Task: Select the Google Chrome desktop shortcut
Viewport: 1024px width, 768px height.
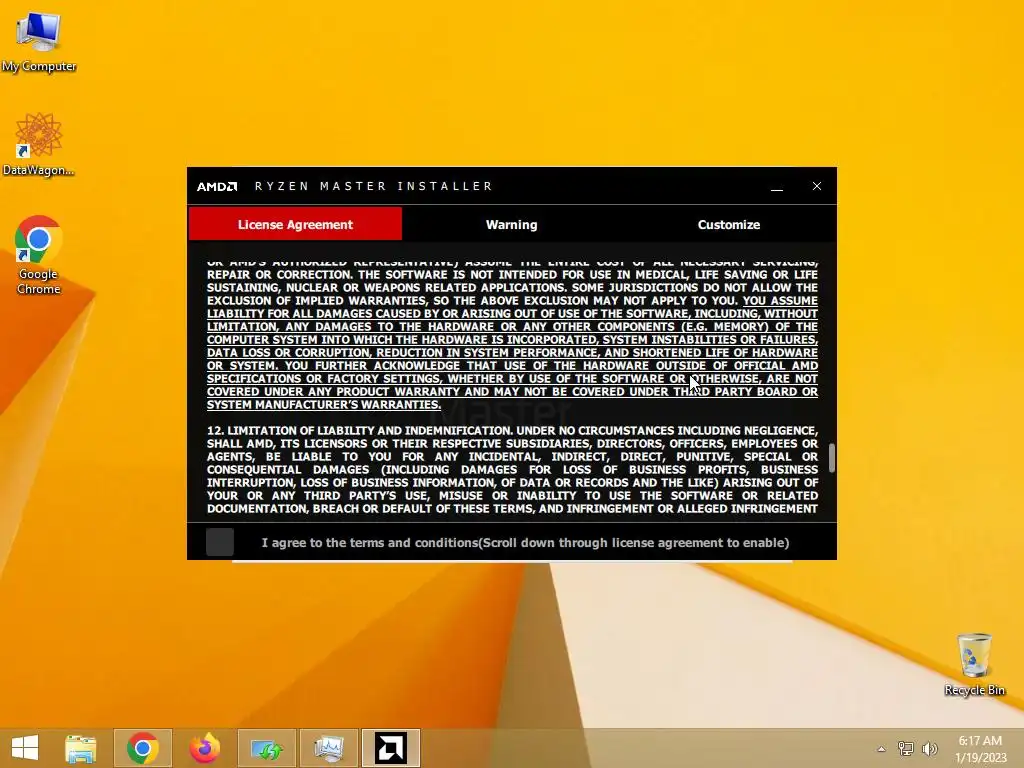Action: [x=39, y=255]
